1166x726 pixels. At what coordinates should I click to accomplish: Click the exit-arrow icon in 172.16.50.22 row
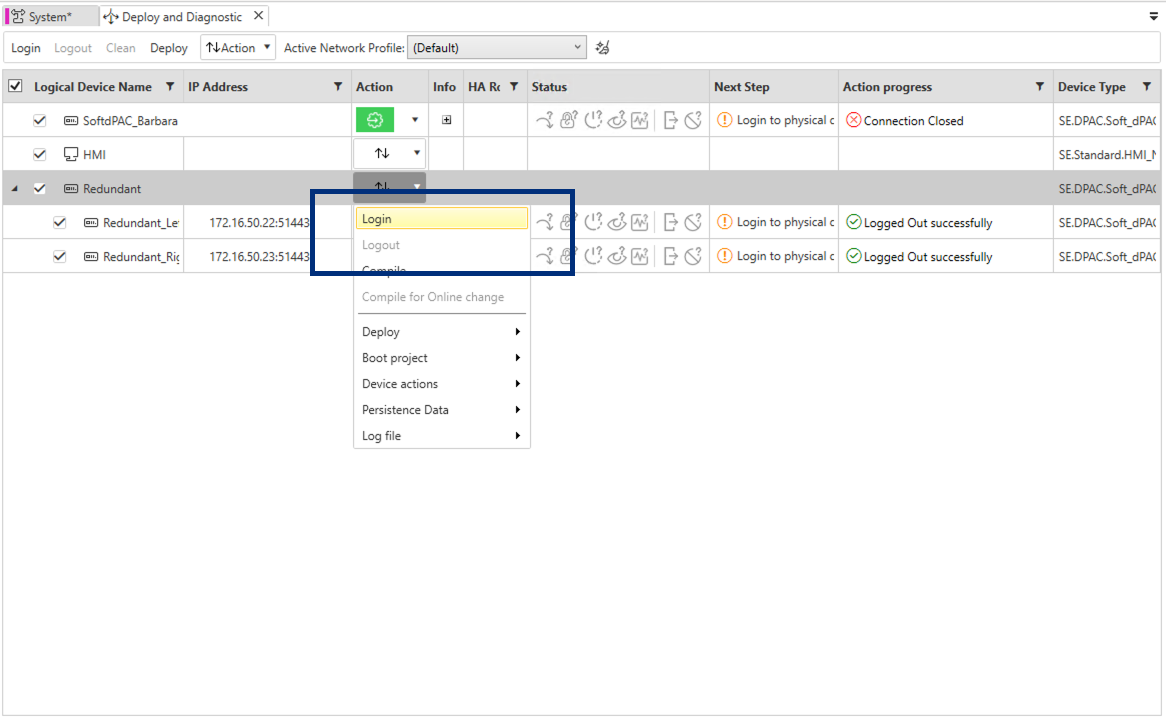pos(670,222)
